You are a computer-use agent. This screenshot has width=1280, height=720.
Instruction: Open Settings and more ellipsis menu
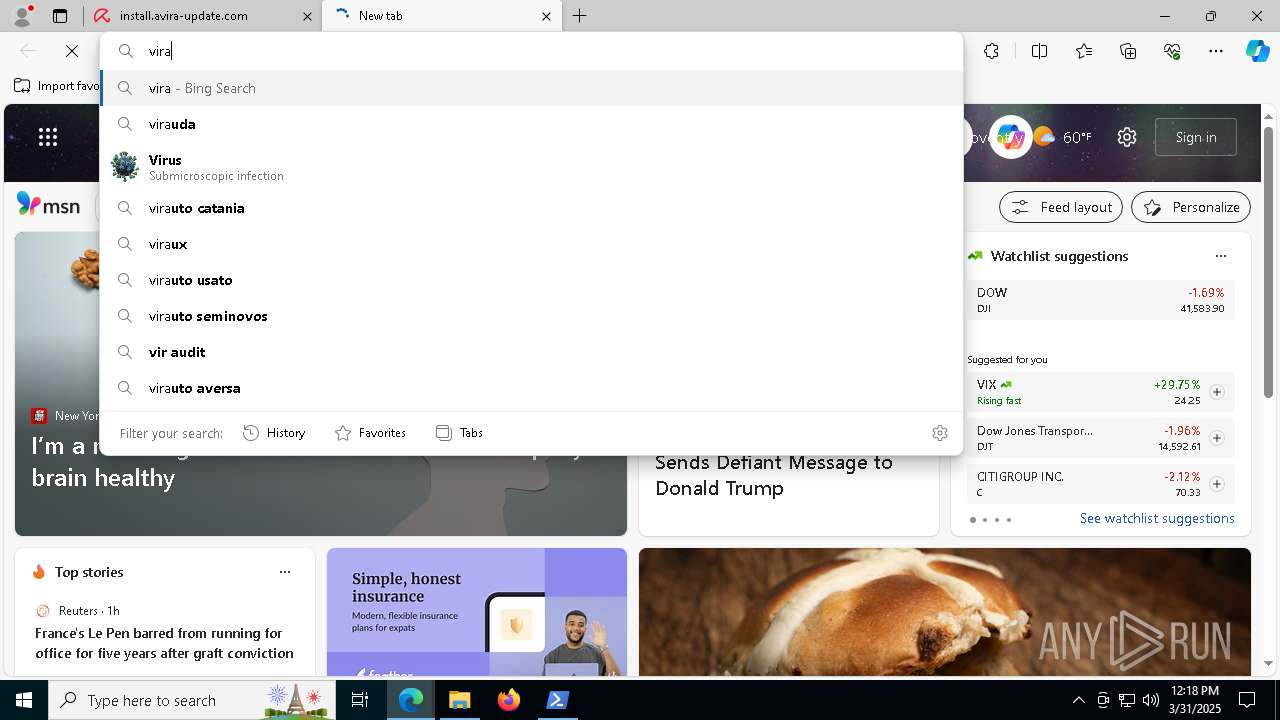(1216, 51)
